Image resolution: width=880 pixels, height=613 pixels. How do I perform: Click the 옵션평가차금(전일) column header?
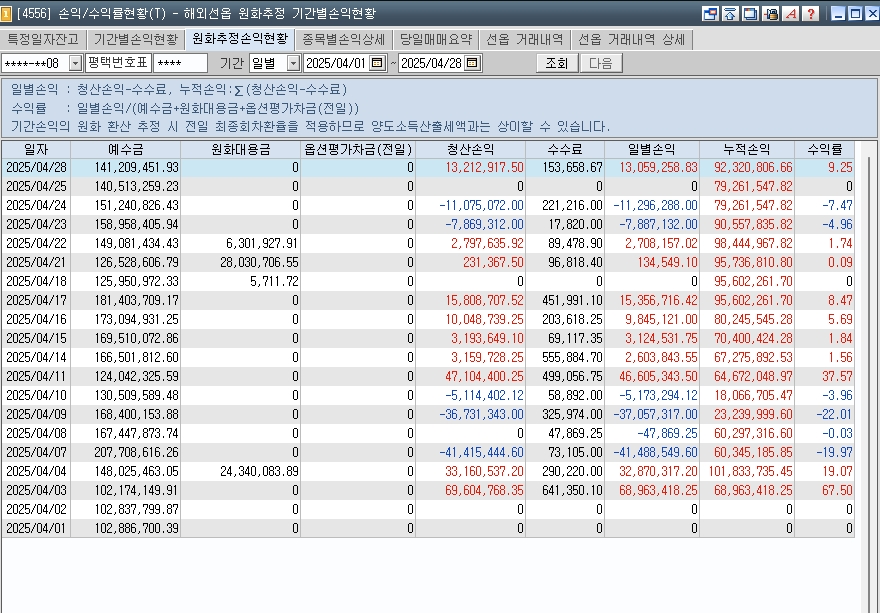click(358, 149)
